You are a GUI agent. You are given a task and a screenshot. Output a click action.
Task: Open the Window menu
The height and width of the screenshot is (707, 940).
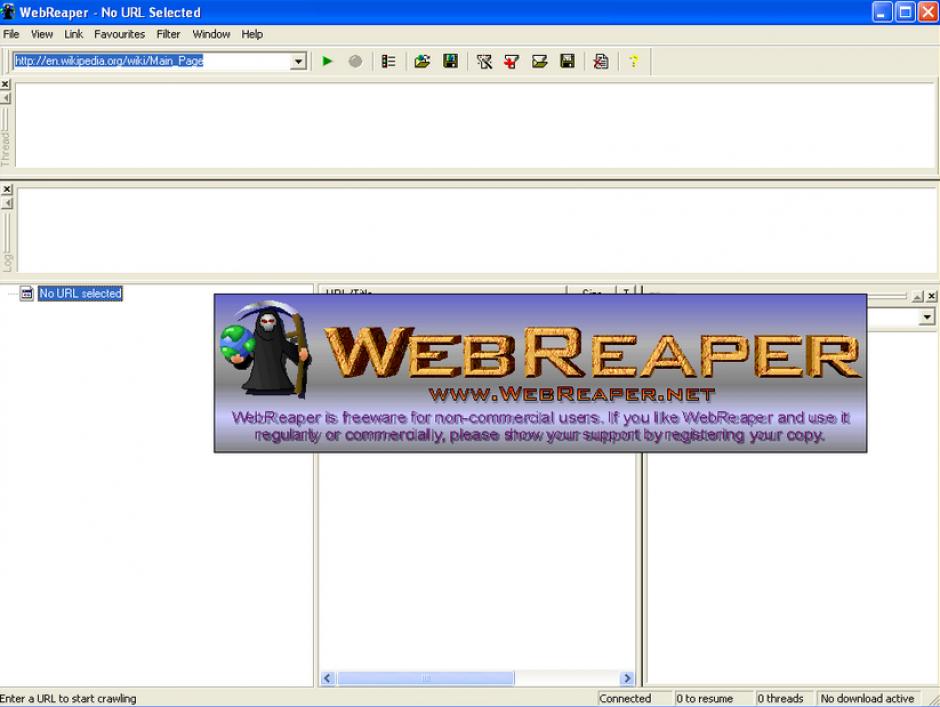click(x=211, y=34)
